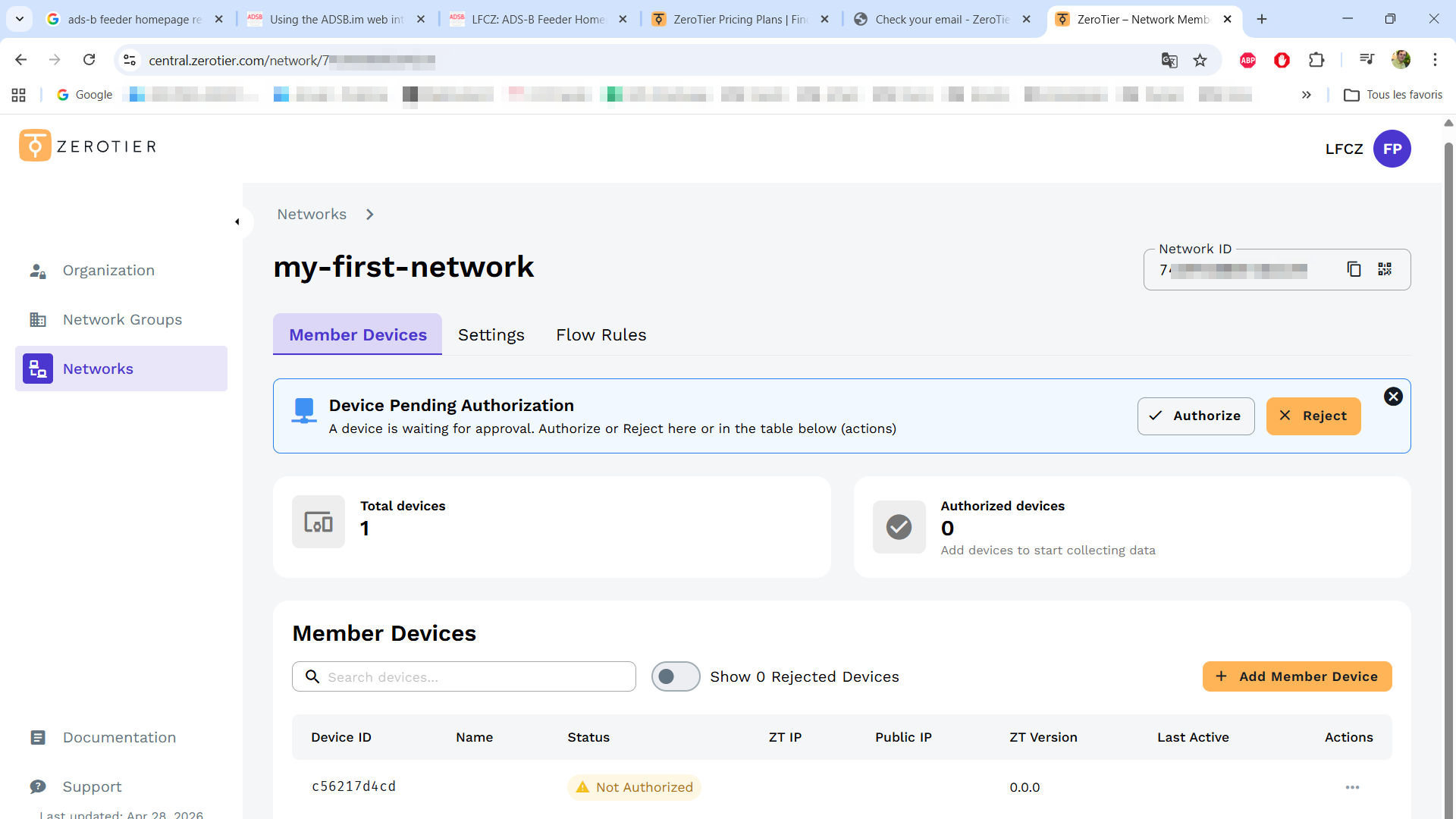Click the Search devices field
Image resolution: width=1456 pixels, height=819 pixels.
pyautogui.click(x=464, y=676)
